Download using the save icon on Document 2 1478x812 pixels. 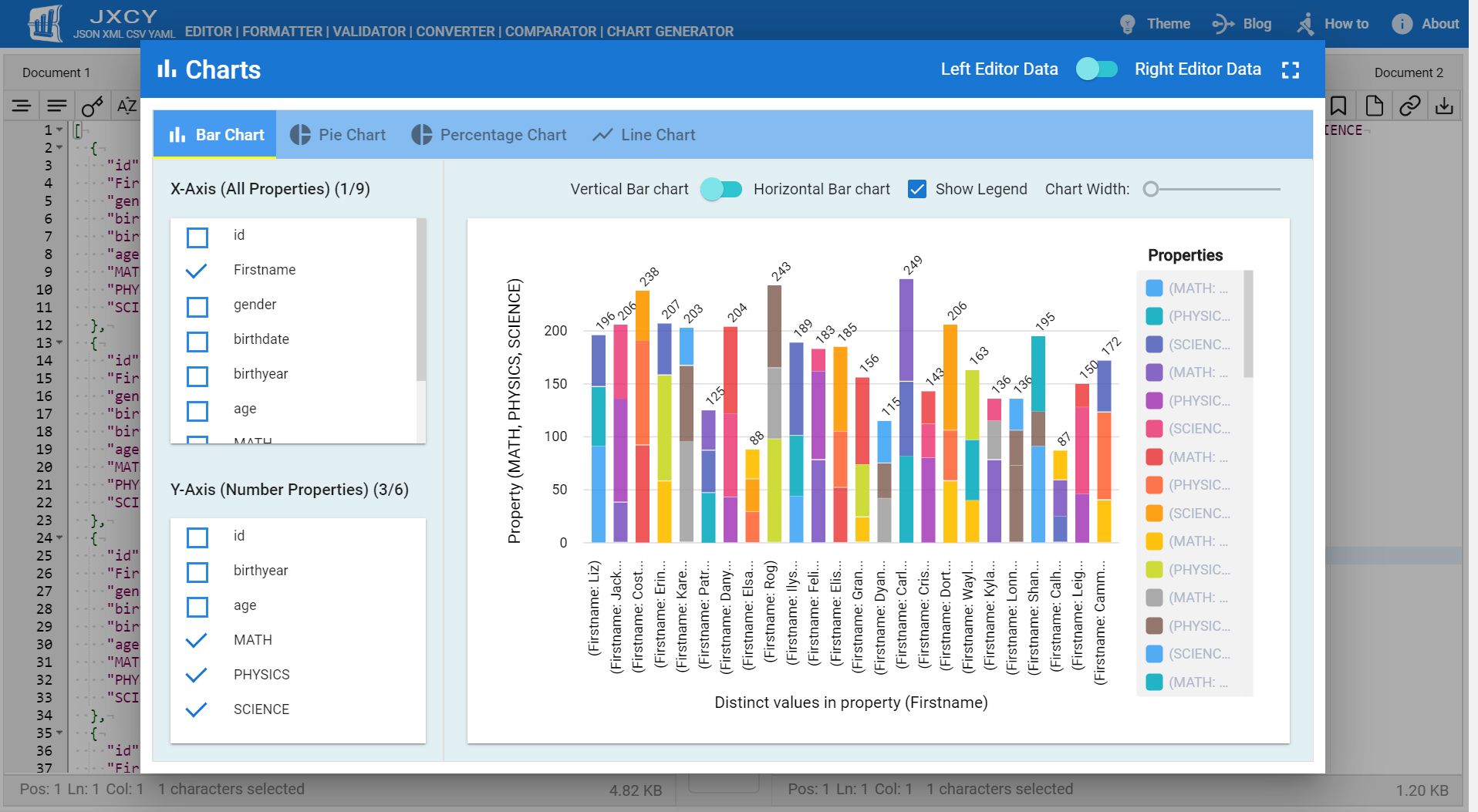point(1445,105)
